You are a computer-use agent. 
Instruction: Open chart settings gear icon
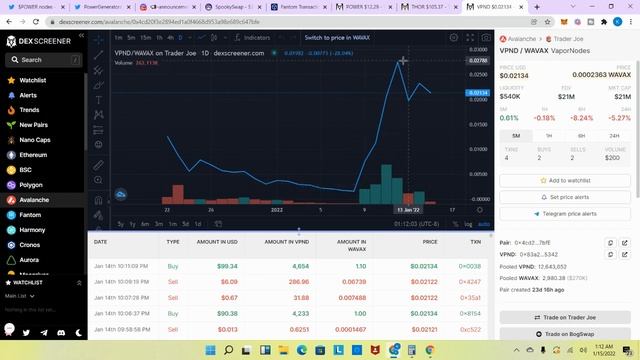(x=453, y=38)
